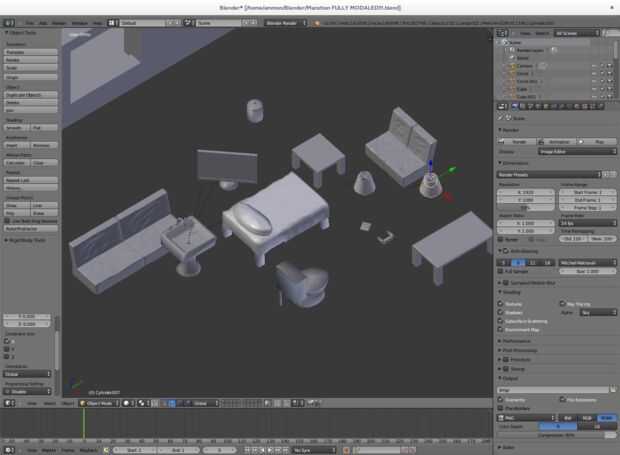Switch to the Scene properties tab icon
Image resolution: width=620 pixels, height=455 pixels.
coord(530,106)
